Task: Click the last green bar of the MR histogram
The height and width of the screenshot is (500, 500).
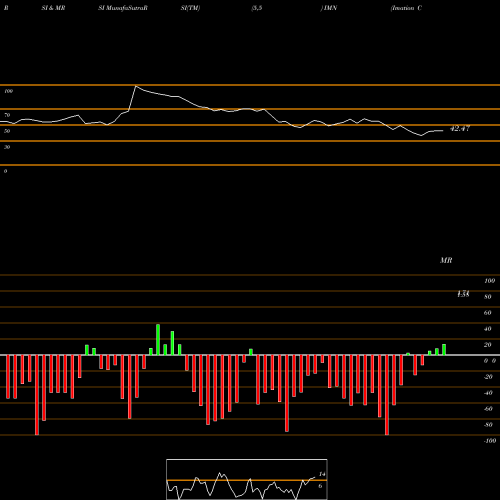Action: coord(444,349)
